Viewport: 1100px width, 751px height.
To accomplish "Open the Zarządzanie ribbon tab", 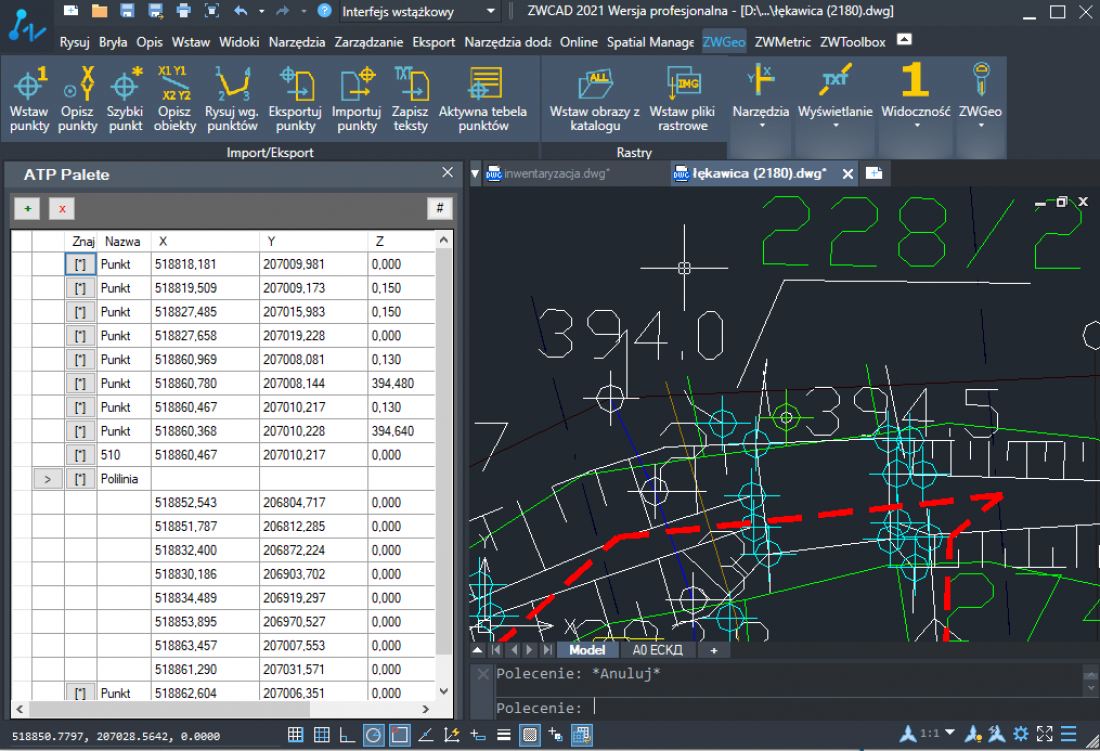I will [x=368, y=42].
